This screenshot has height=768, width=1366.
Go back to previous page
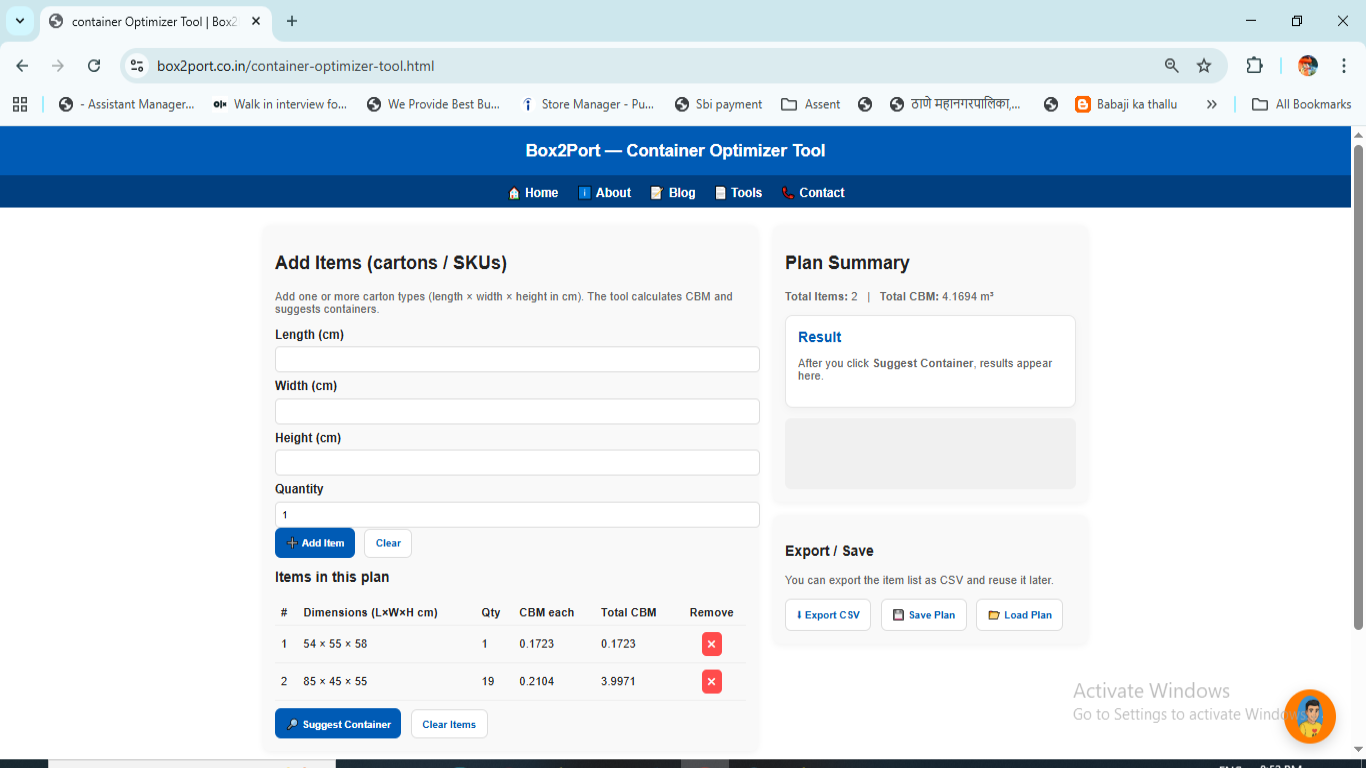tap(22, 66)
